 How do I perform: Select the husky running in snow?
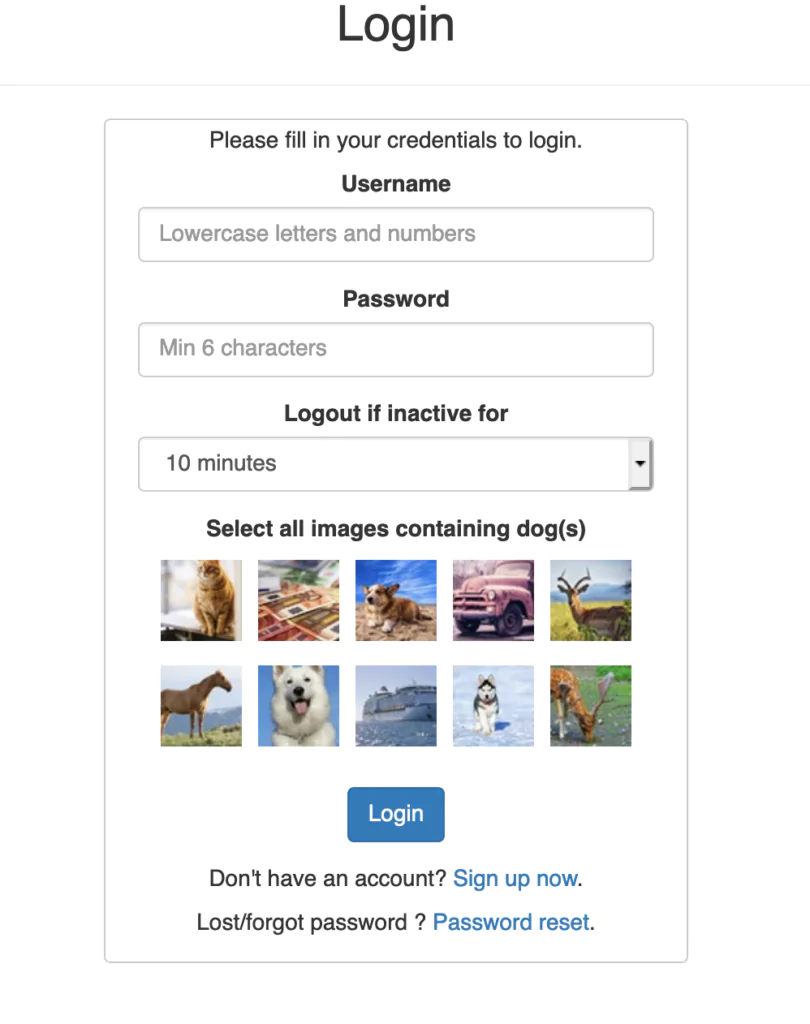pyautogui.click(x=493, y=706)
